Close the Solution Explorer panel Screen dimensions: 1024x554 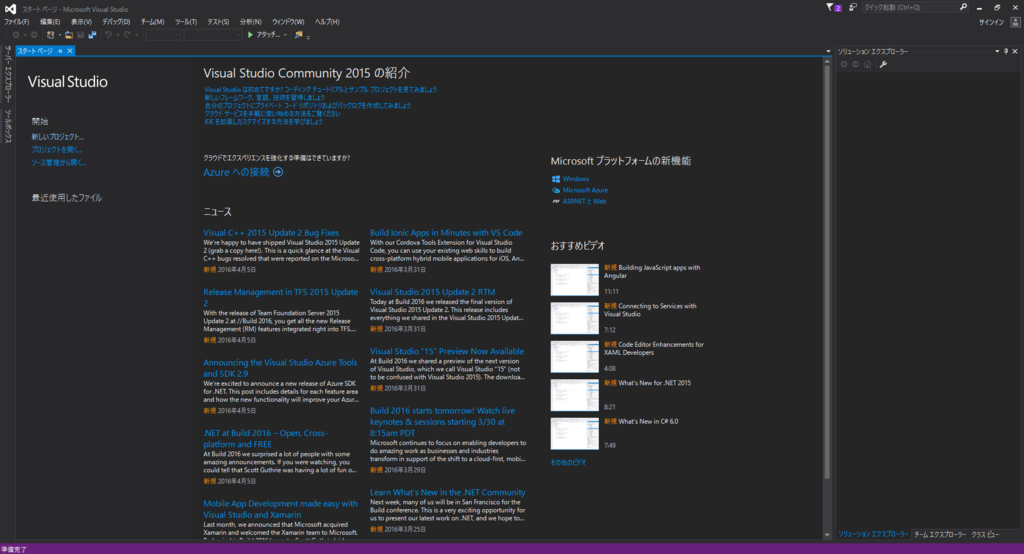click(x=1015, y=51)
